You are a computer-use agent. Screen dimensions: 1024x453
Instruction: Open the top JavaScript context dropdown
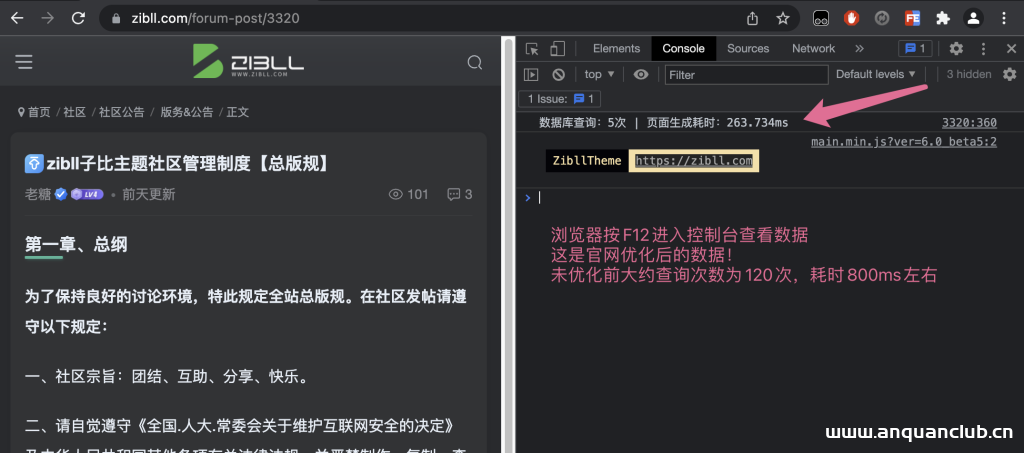[600, 74]
